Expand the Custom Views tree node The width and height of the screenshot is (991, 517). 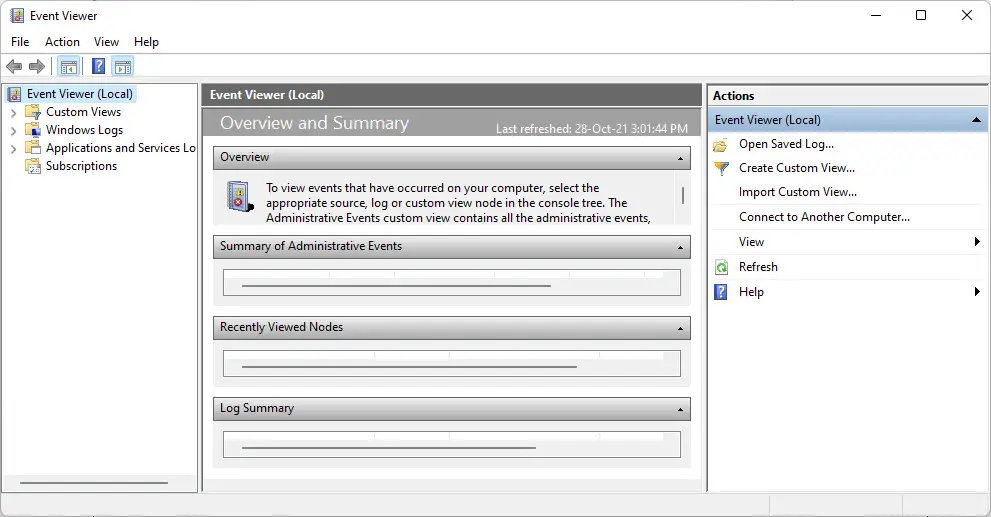tap(13, 113)
